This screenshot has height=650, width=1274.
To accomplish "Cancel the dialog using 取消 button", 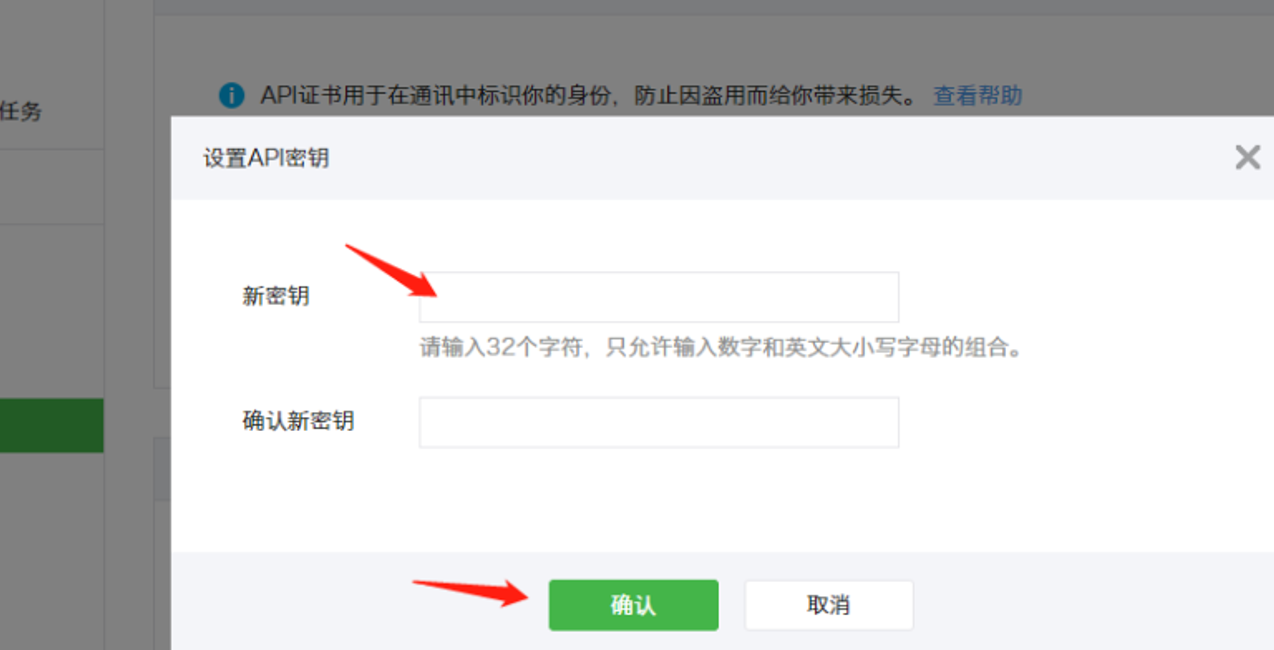I will click(x=828, y=605).
